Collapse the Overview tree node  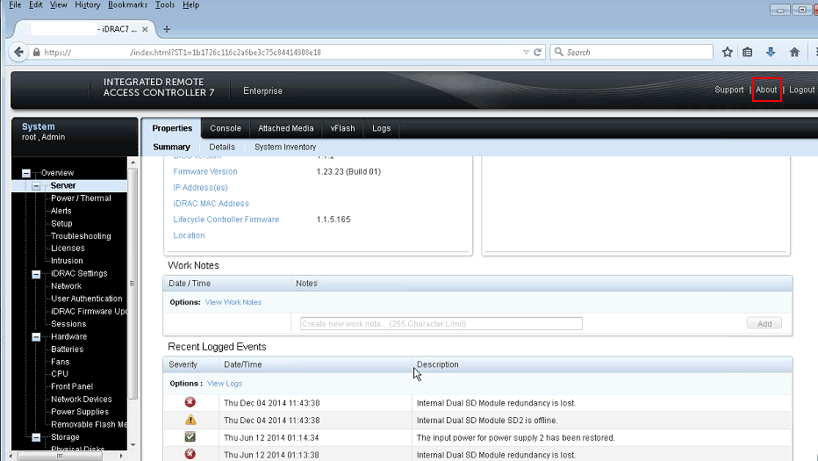(26, 173)
